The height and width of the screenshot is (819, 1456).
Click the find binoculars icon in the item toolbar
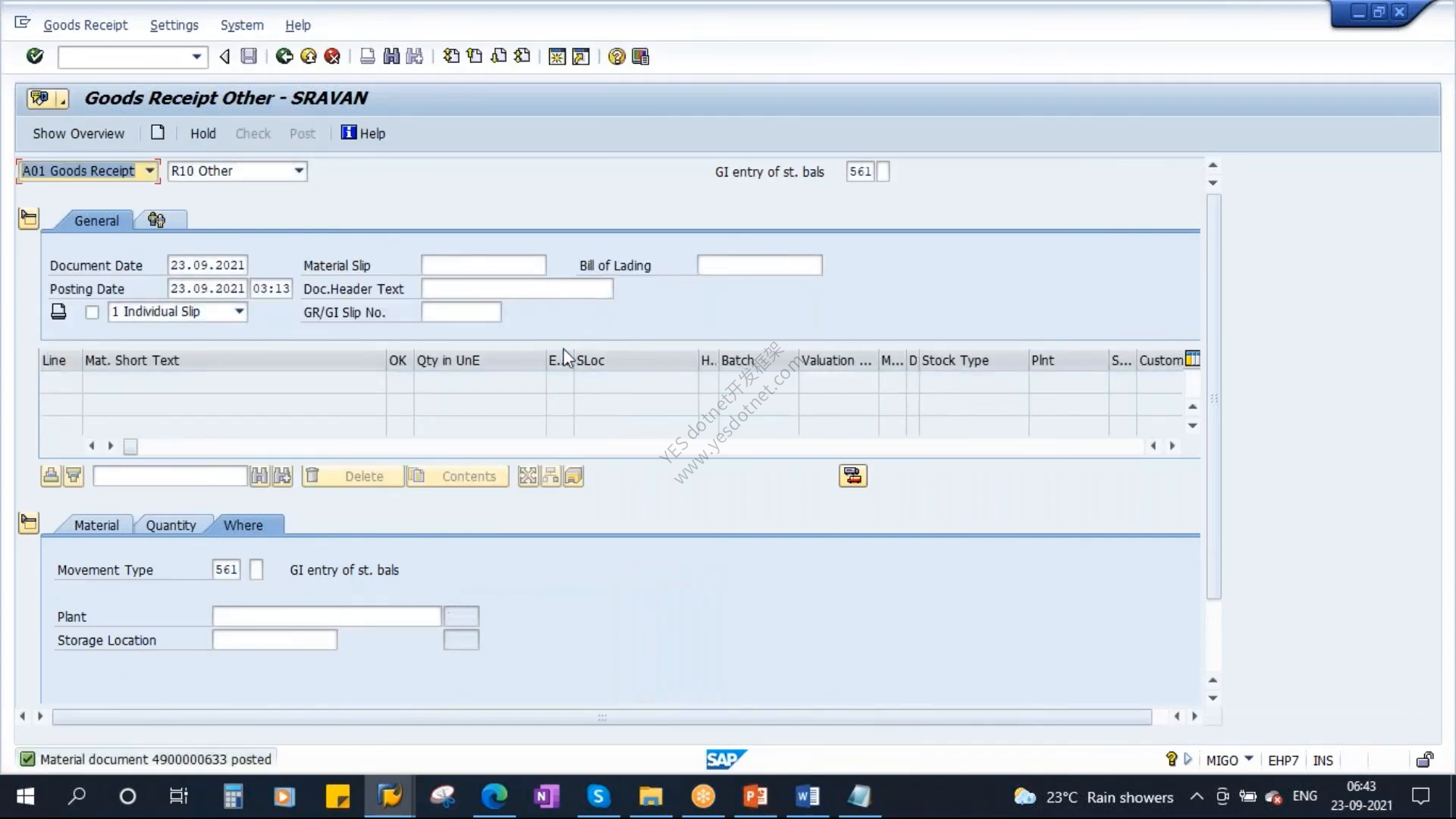coord(259,476)
